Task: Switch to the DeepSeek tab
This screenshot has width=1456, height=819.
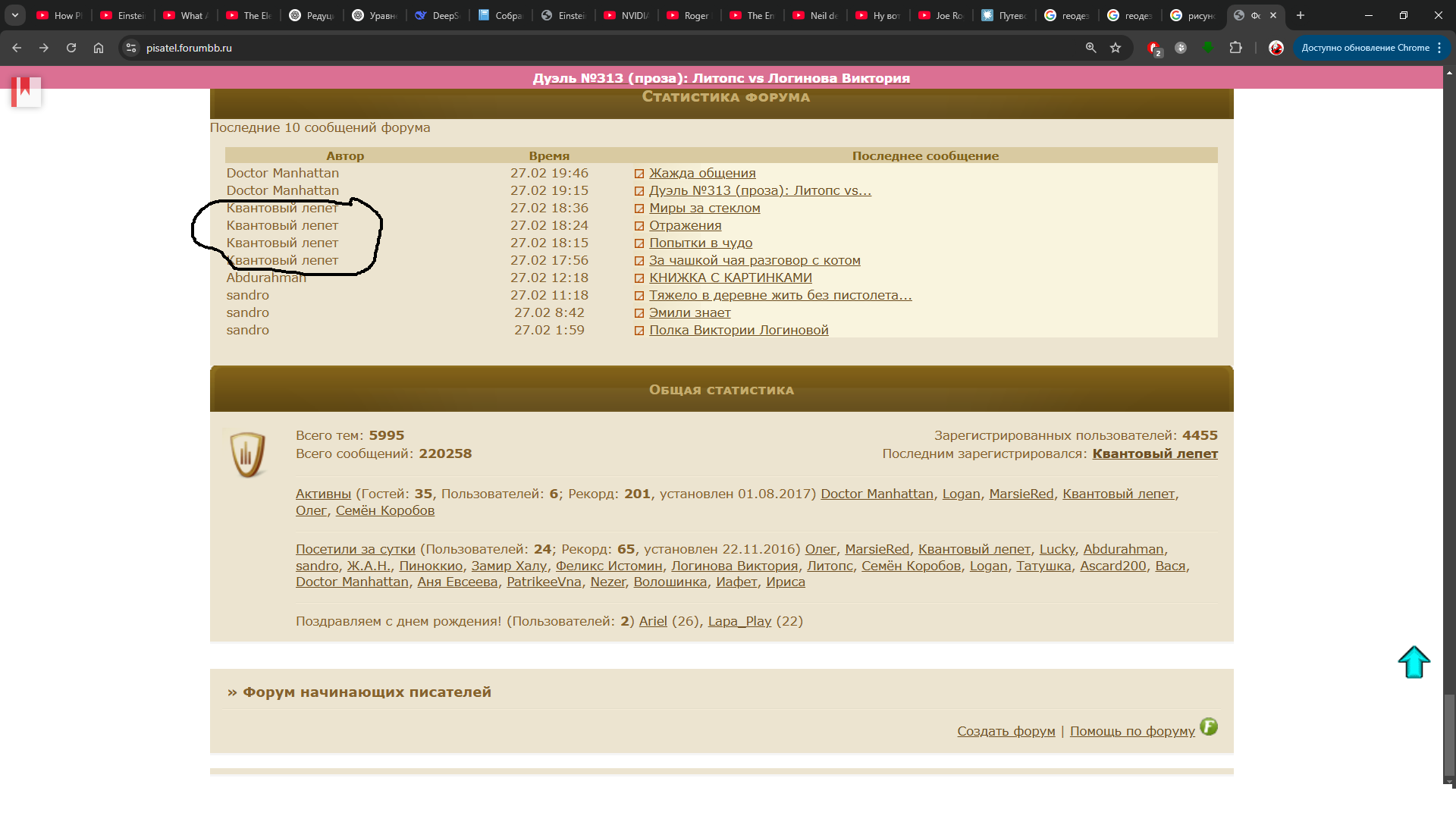Action: click(x=438, y=15)
